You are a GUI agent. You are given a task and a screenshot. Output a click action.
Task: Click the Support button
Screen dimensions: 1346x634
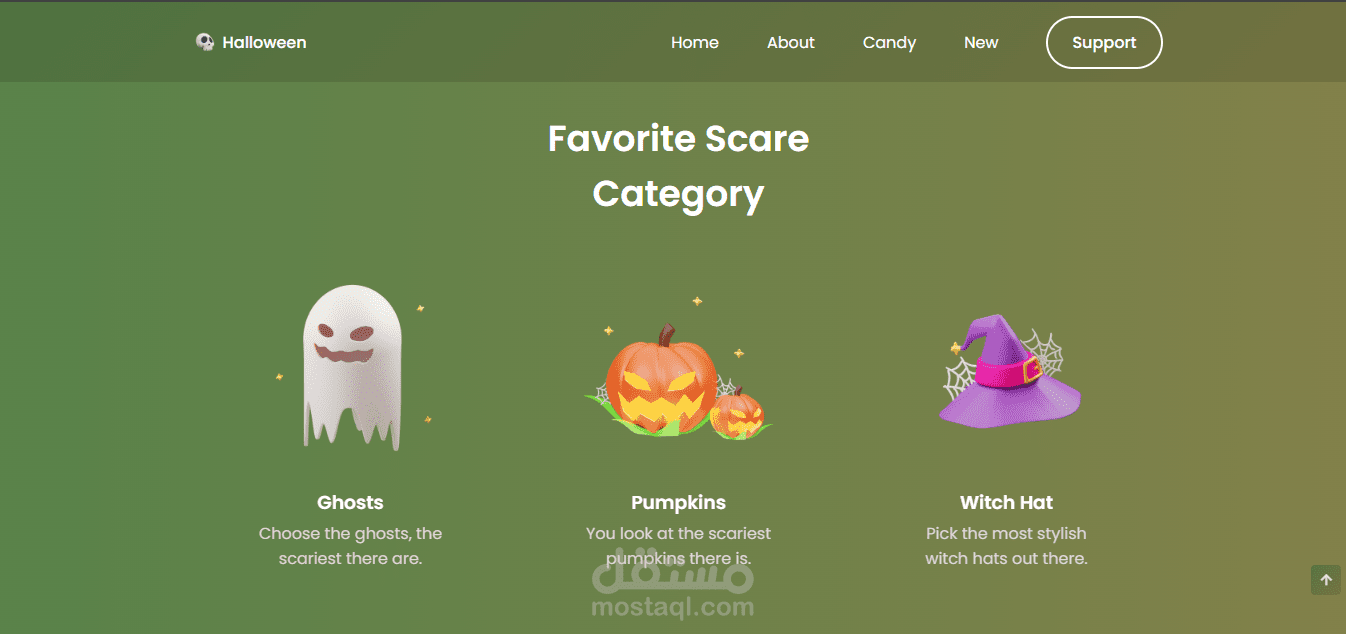pos(1104,42)
